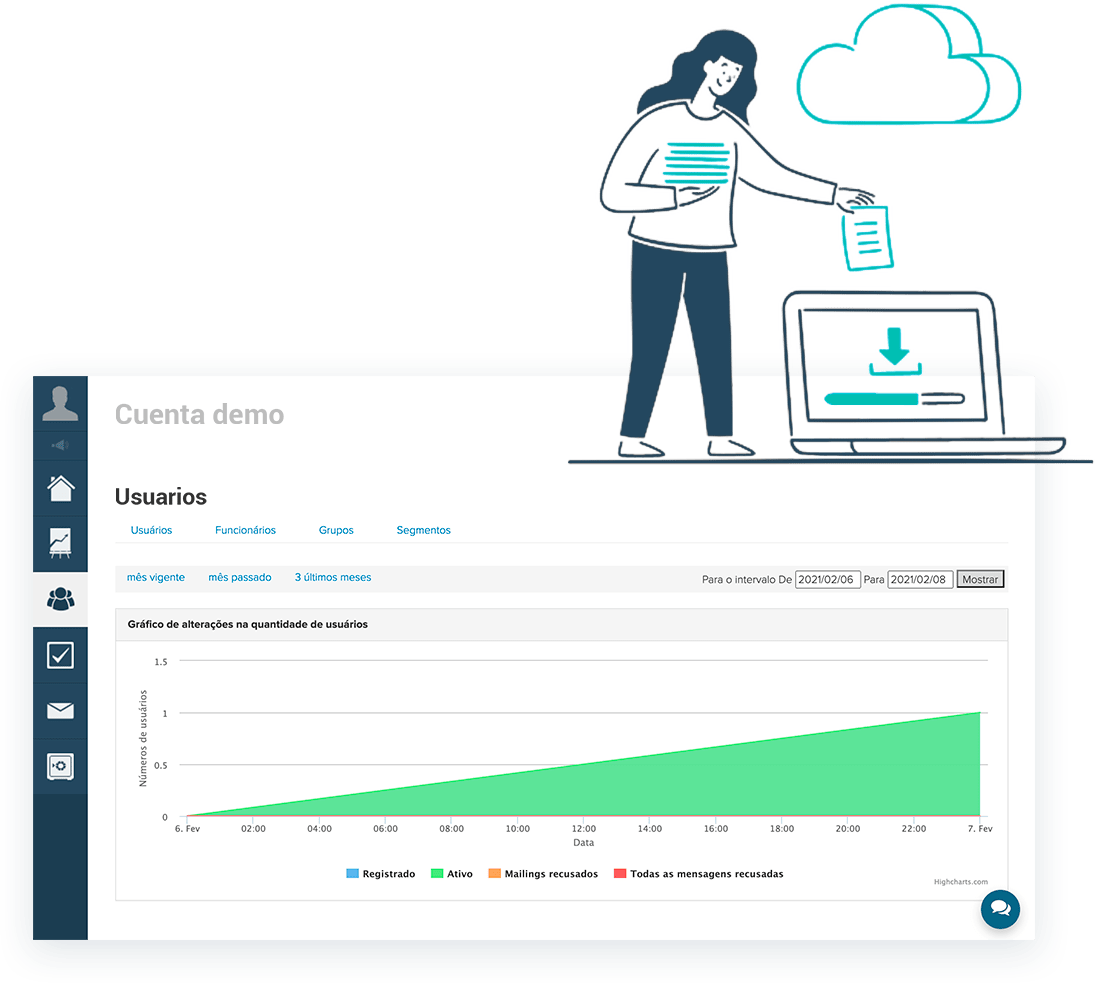Click the Highcharts.com credit link
1095x983 pixels.
click(961, 882)
